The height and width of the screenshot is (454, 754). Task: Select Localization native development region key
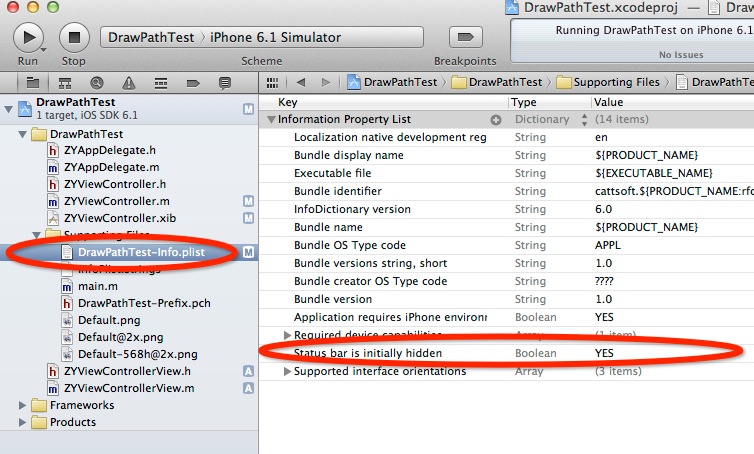tap(390, 138)
